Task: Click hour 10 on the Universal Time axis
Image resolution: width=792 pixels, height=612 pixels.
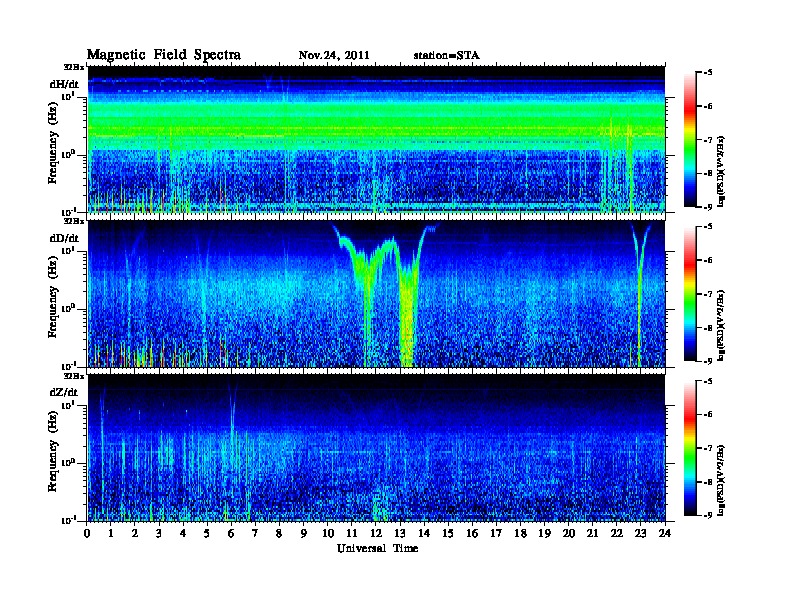Action: 328,534
